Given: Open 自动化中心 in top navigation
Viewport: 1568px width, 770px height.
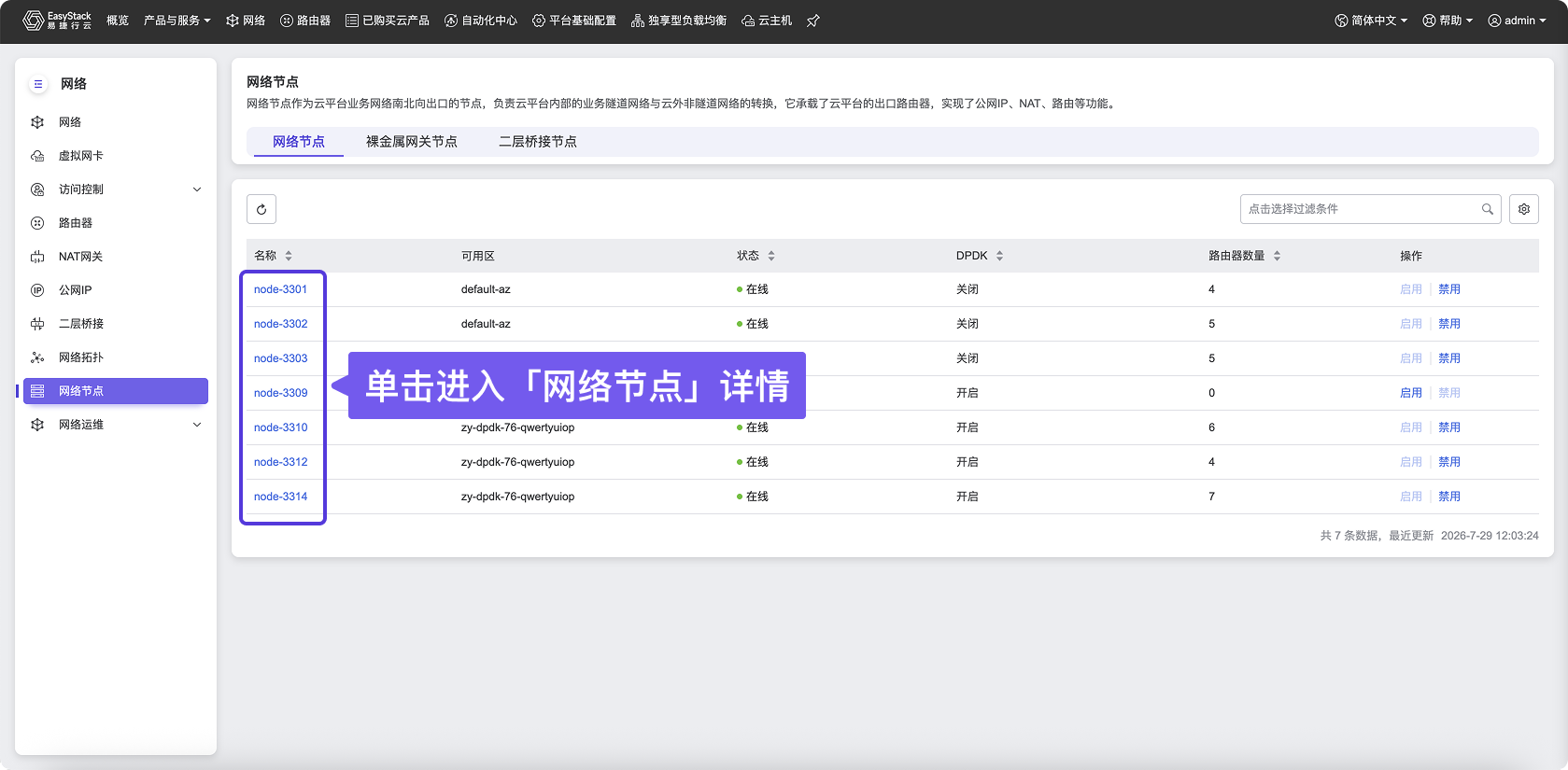Looking at the screenshot, I should [x=481, y=21].
